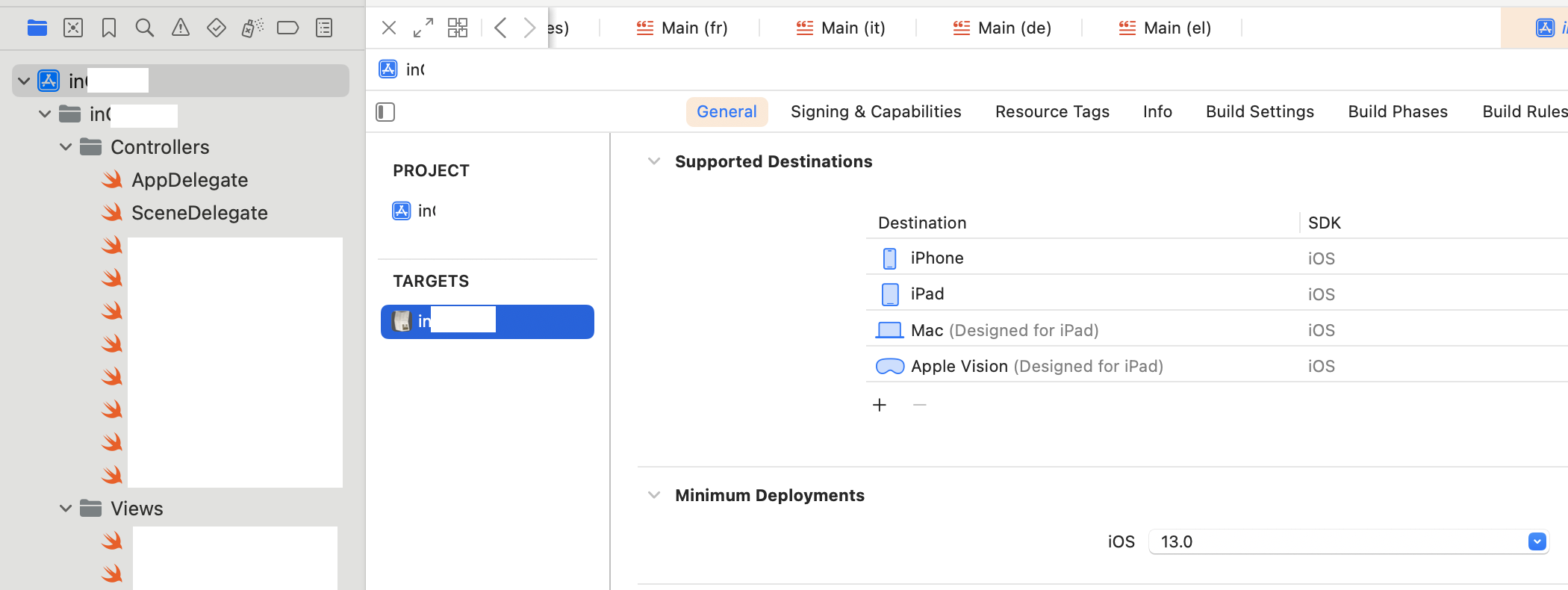
Task: Collapse the Controllers folder
Action: coord(66,147)
